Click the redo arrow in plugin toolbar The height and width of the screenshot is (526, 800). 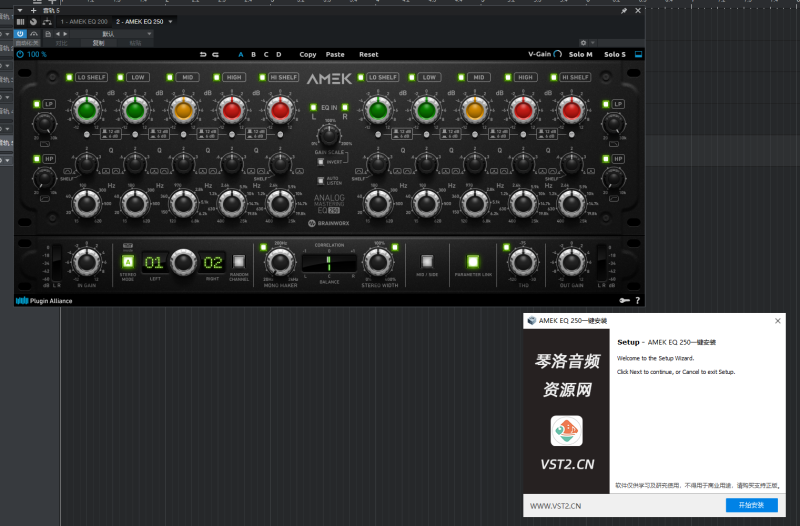pos(215,54)
